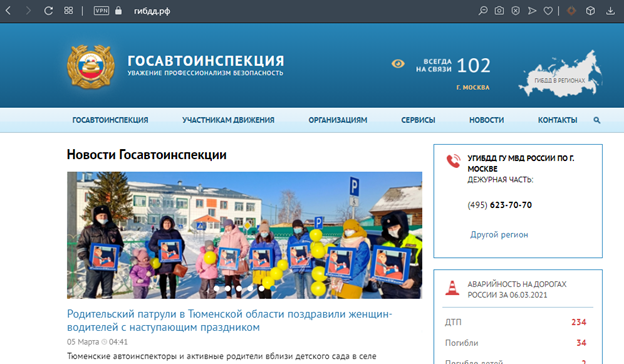Open the ad blocker shield icon
The image size is (624, 364).
tap(515, 11)
